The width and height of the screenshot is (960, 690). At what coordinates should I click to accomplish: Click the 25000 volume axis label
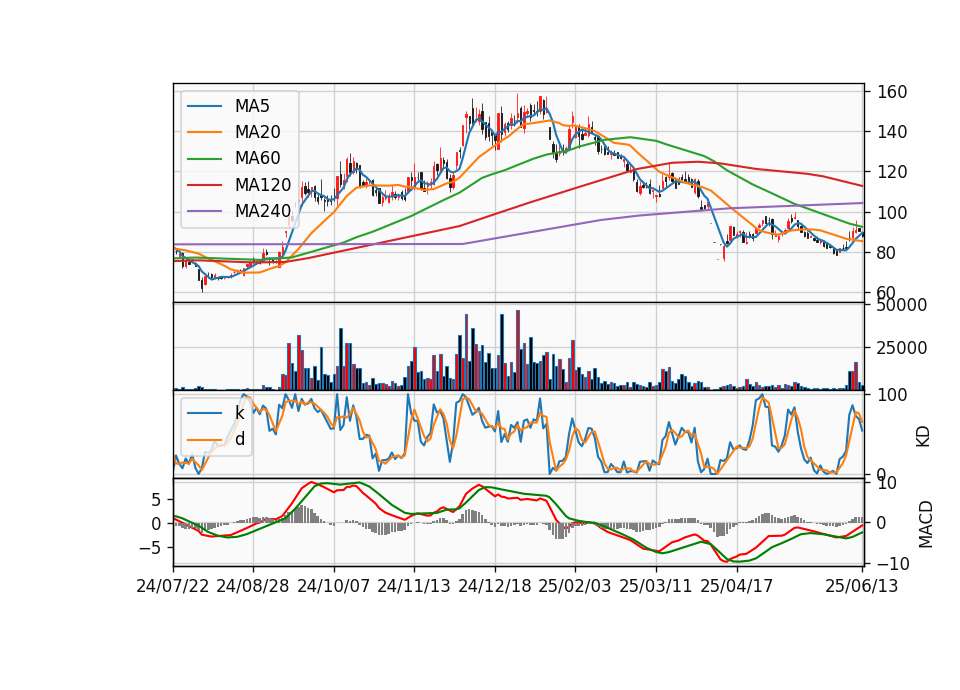coord(901,348)
